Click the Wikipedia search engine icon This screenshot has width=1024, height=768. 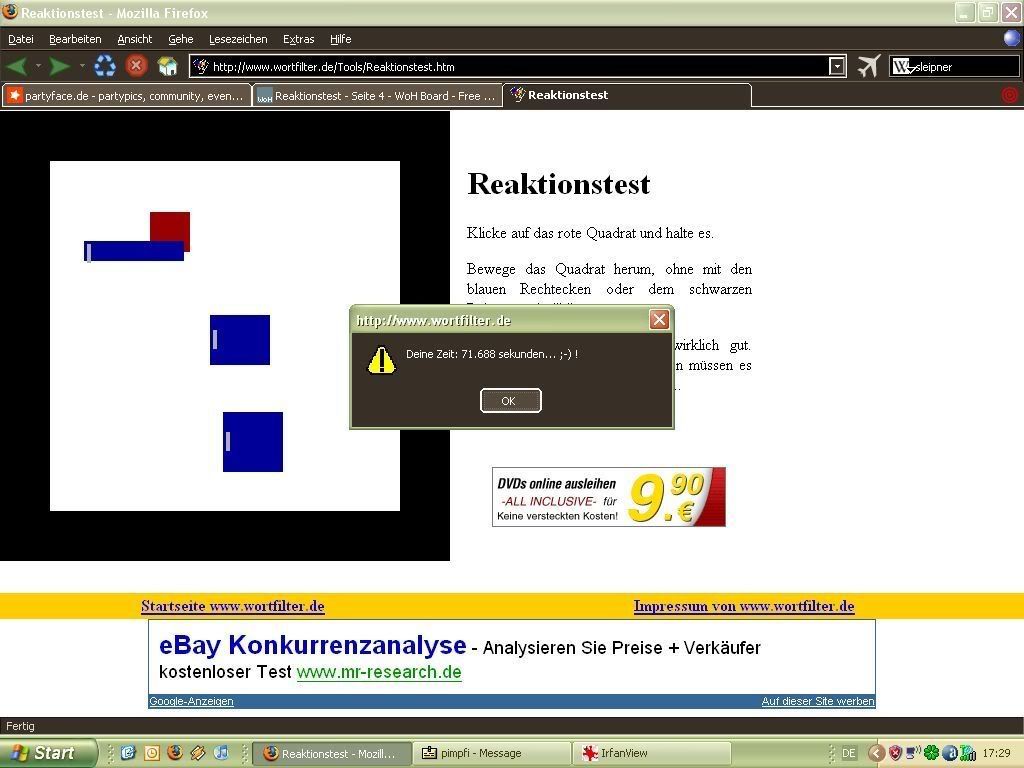(x=902, y=67)
